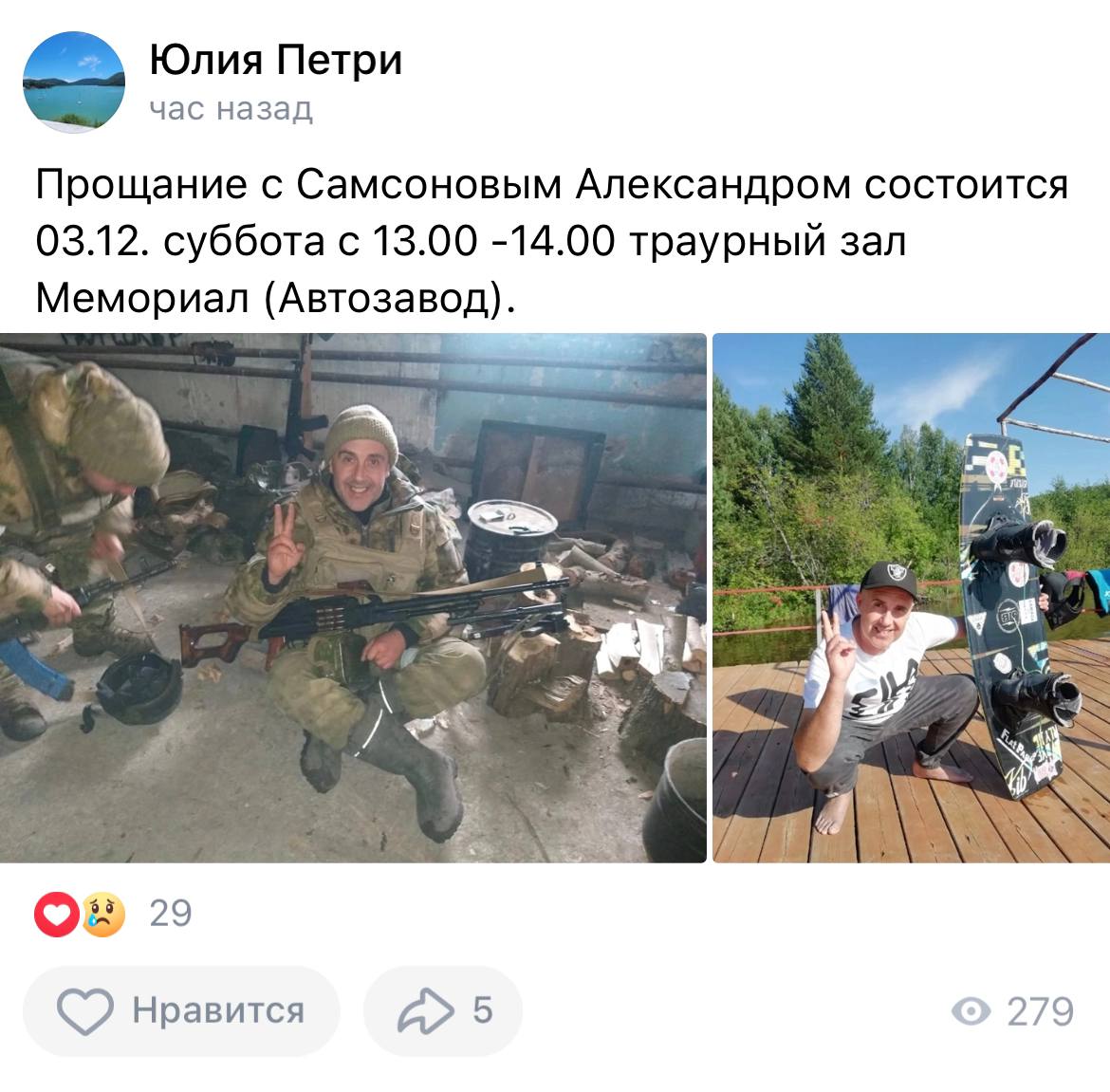Click the red heart reaction icon
Viewport: 1110px width, 1092px height.
pos(57,914)
